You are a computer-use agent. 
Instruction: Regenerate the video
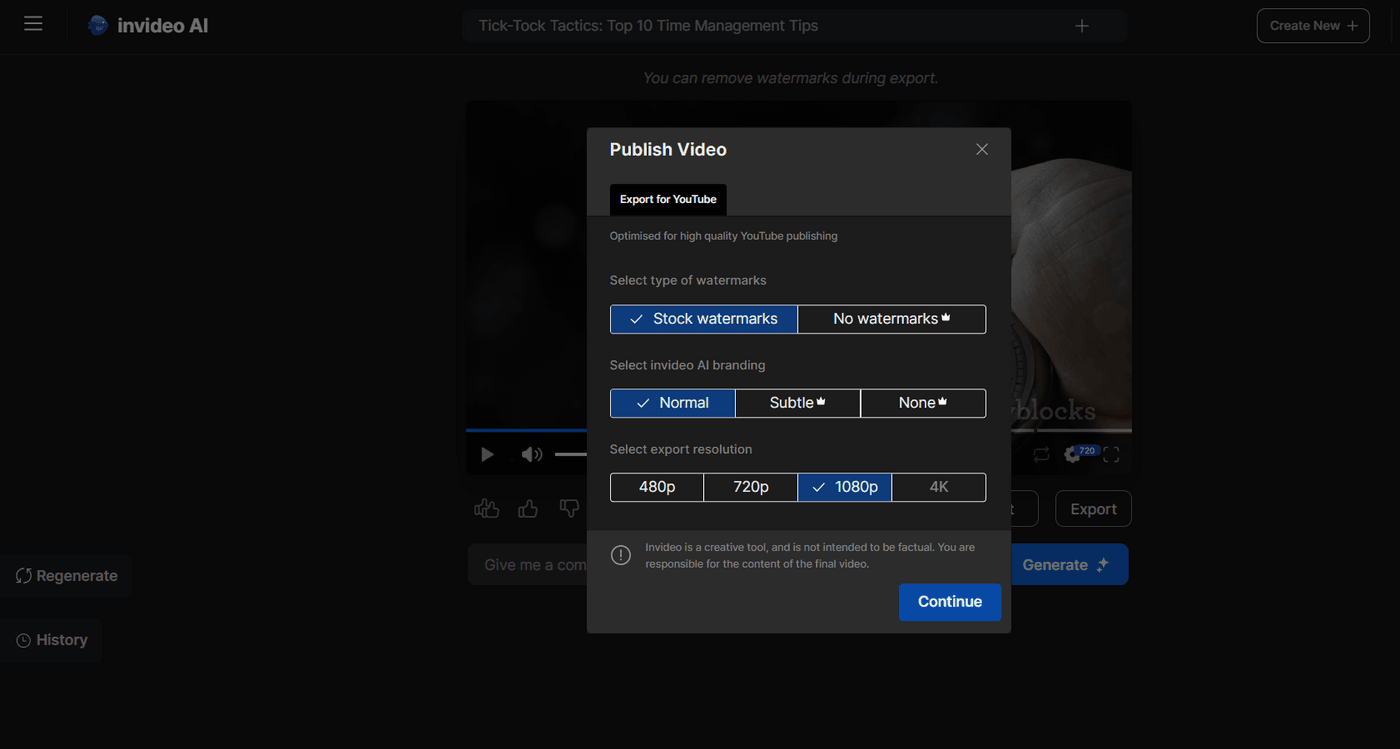(x=66, y=575)
